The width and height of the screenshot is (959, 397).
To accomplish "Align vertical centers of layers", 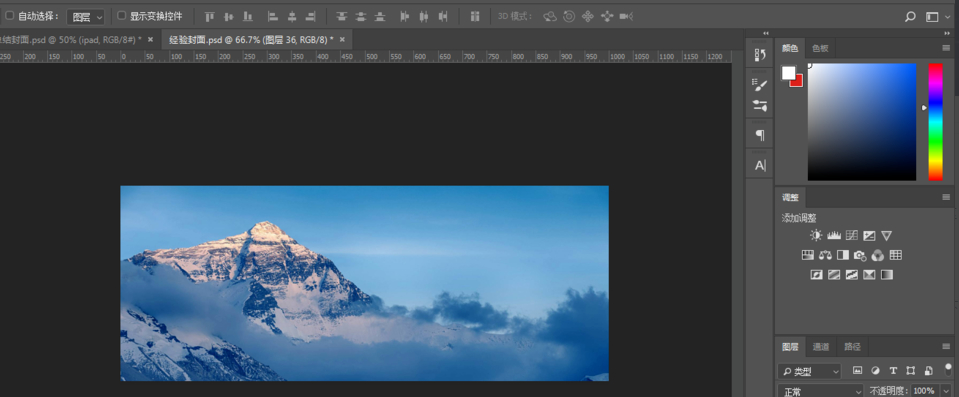I will click(229, 17).
